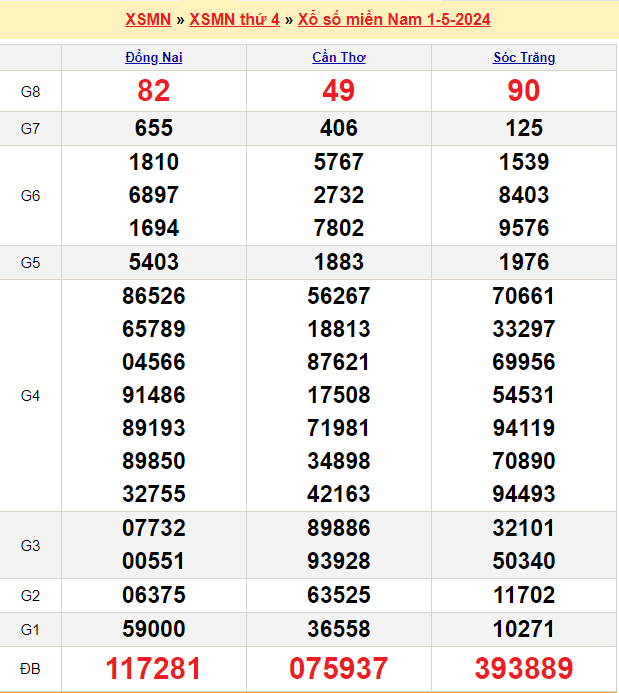Select the Cần Thơ column header link
Image resolution: width=619 pixels, height=693 pixels.
[339, 58]
